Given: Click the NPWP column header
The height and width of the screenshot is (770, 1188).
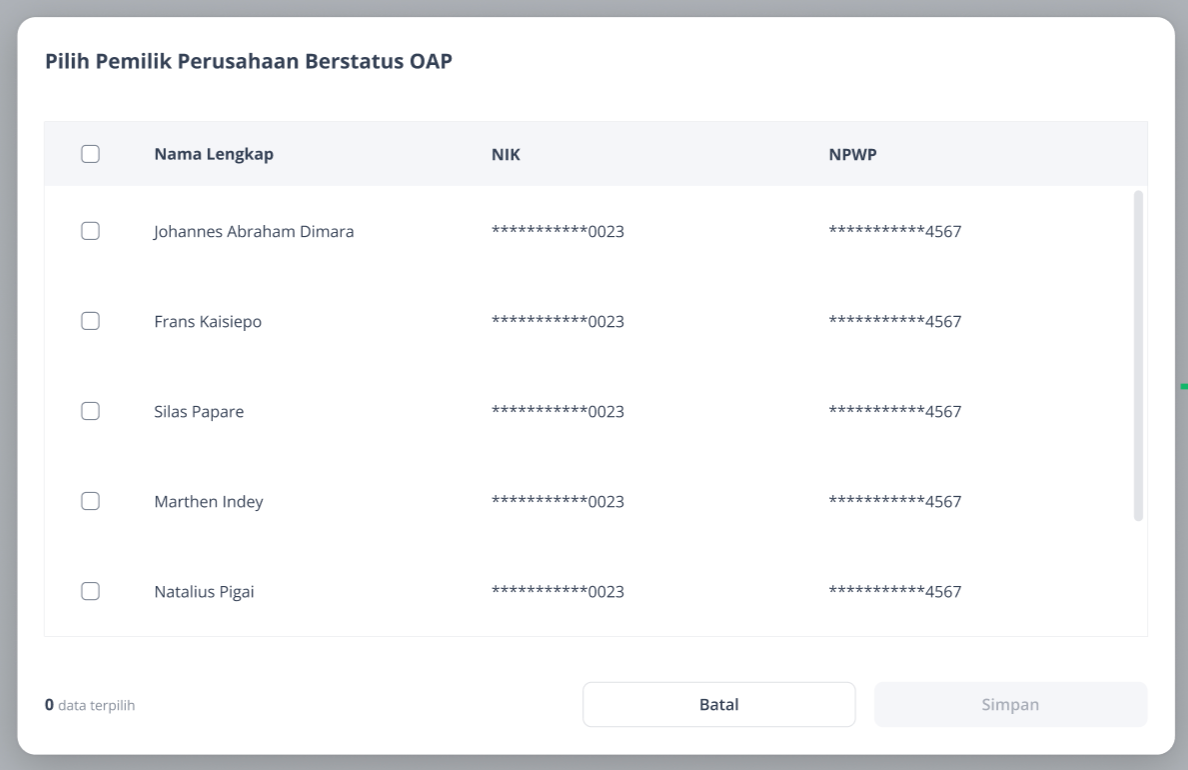Looking at the screenshot, I should [852, 155].
